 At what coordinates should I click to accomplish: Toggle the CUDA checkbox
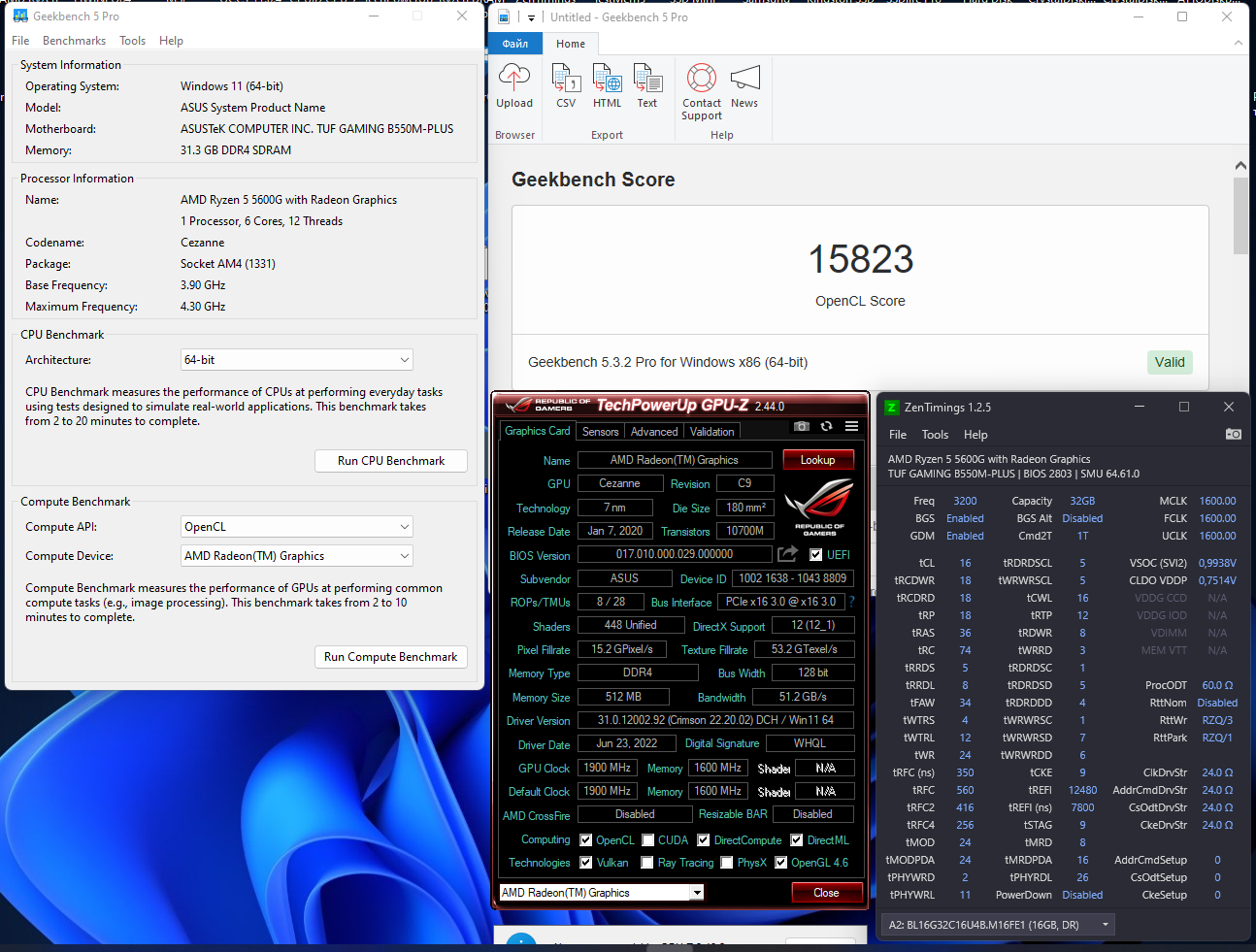[x=647, y=840]
